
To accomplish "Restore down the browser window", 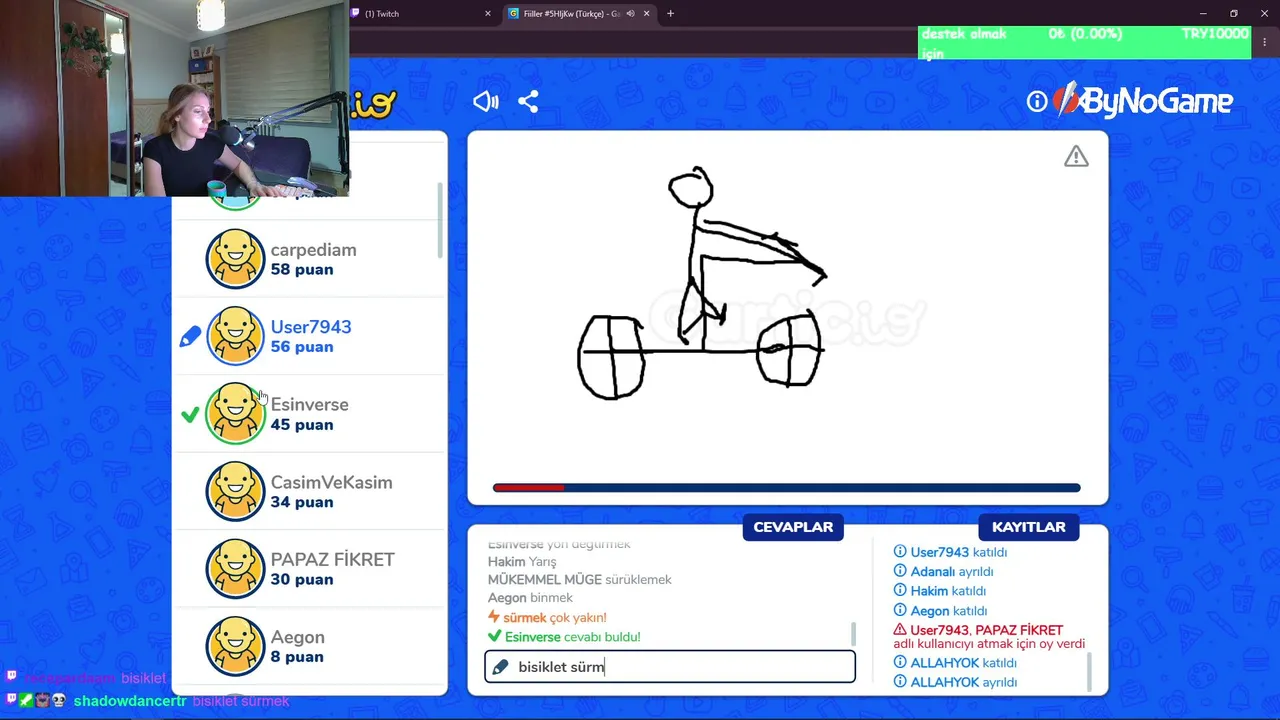I will 1234,13.
